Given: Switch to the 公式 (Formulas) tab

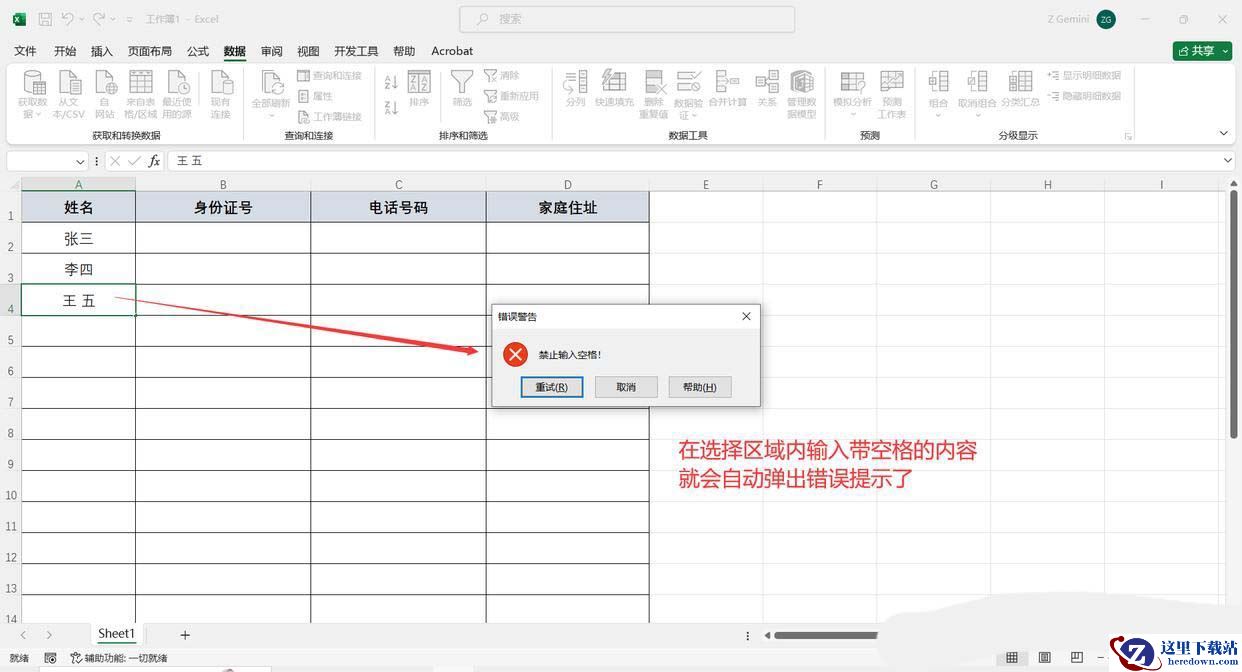Looking at the screenshot, I should (x=198, y=51).
